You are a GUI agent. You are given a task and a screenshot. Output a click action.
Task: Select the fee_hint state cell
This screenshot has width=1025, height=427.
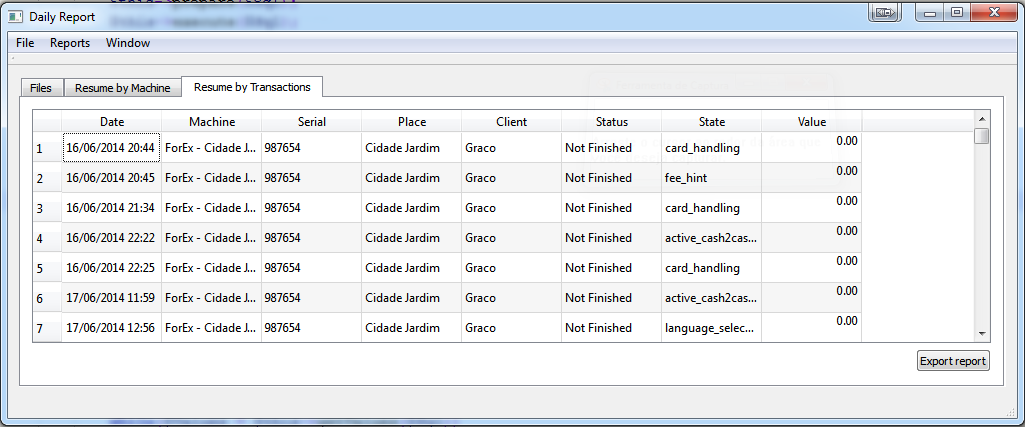point(711,178)
